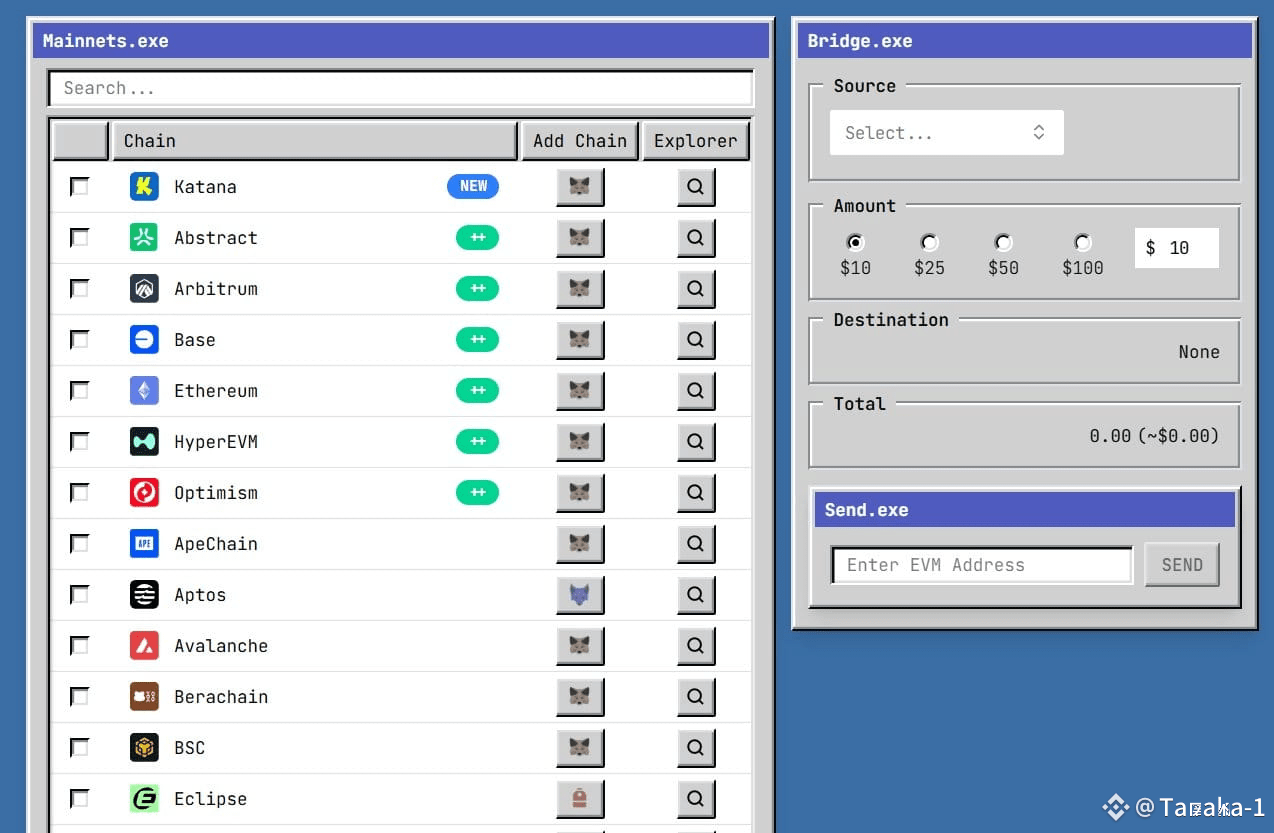Click the select-all header checkbox cell
The height and width of the screenshot is (833, 1274).
click(80, 141)
